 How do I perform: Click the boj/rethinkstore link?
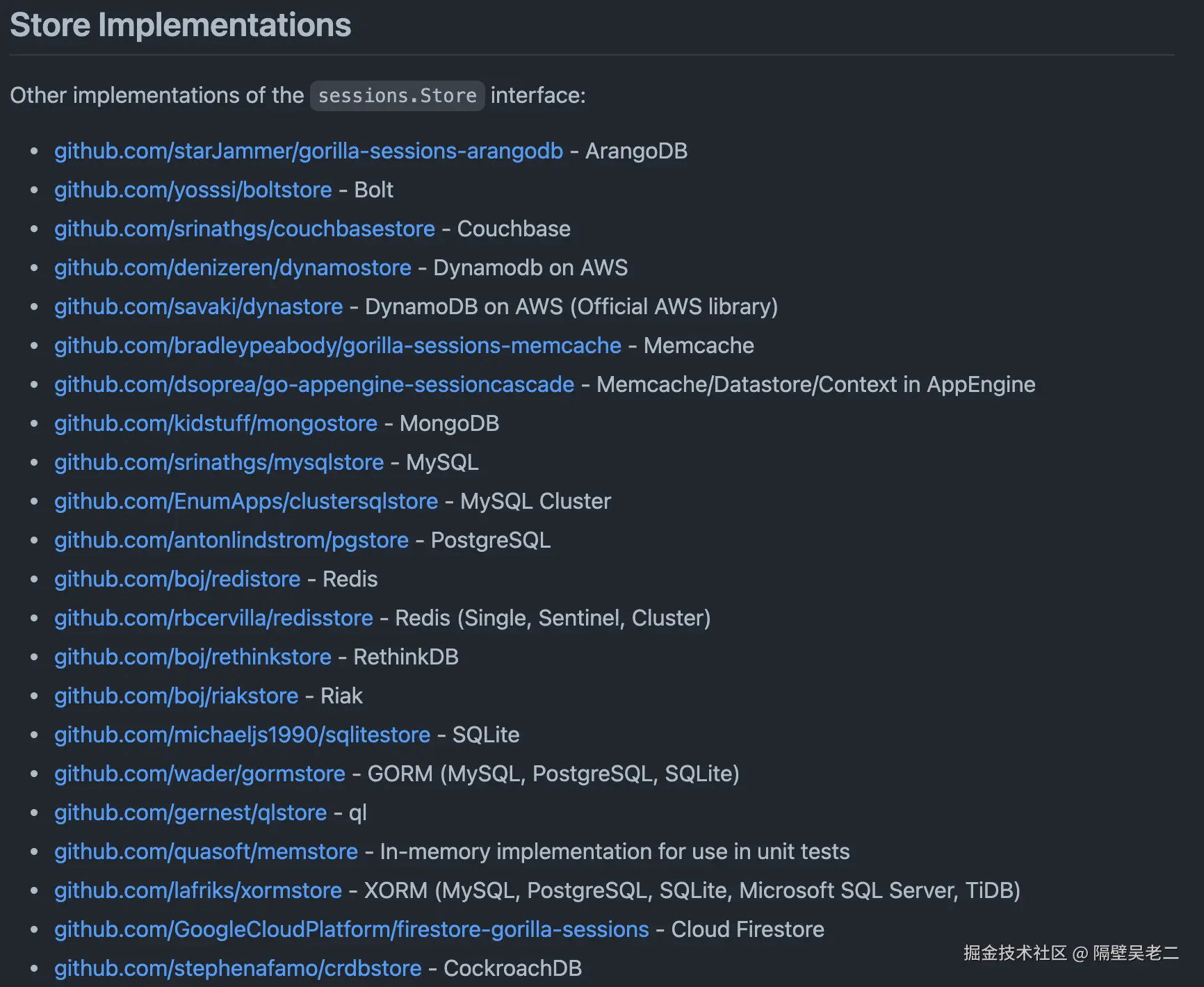[193, 657]
